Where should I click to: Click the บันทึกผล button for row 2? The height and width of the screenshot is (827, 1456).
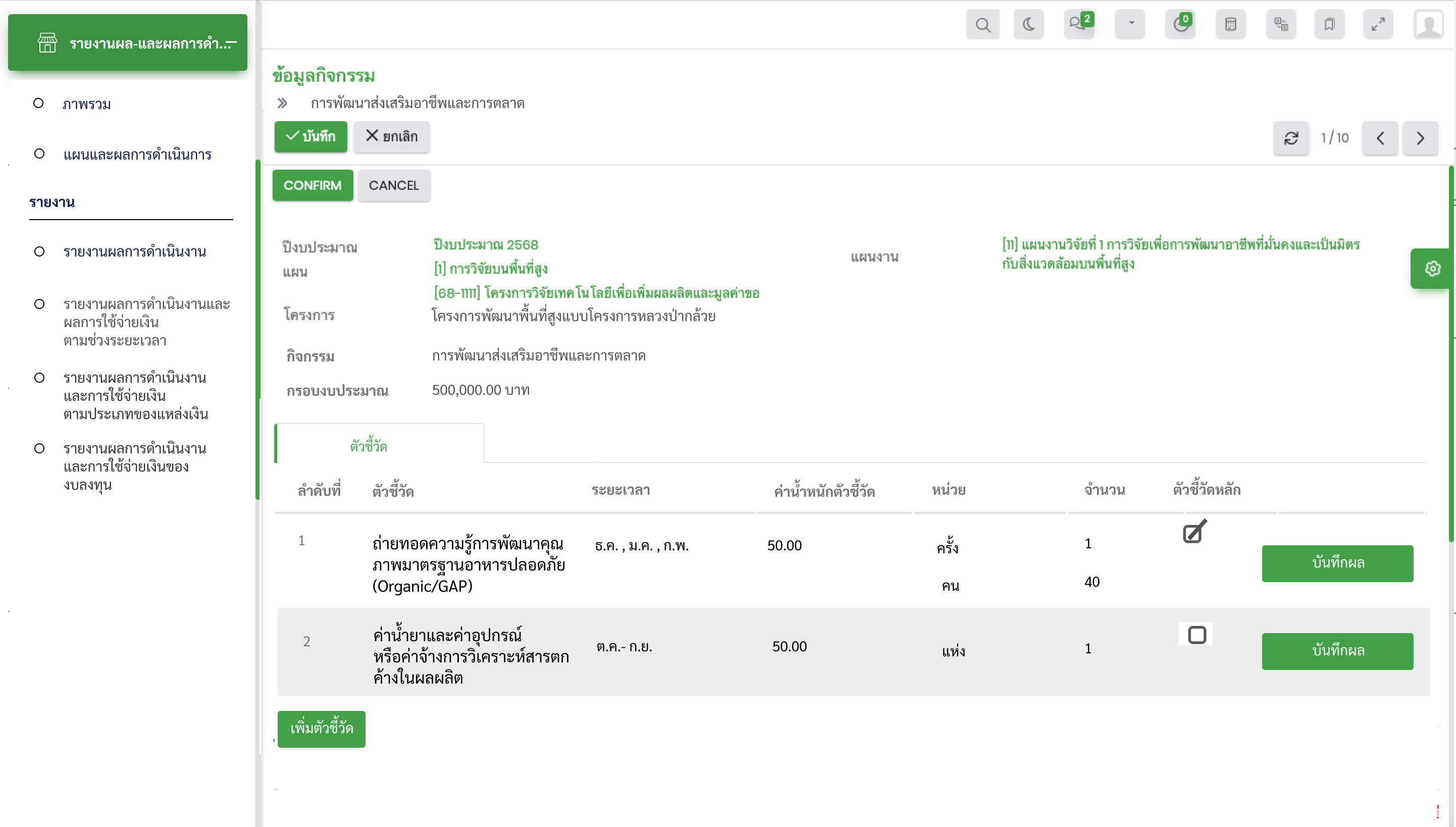1337,651
